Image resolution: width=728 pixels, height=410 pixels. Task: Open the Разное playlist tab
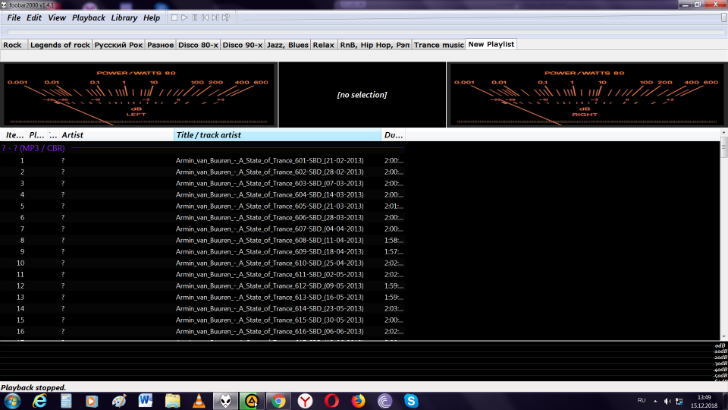[160, 45]
